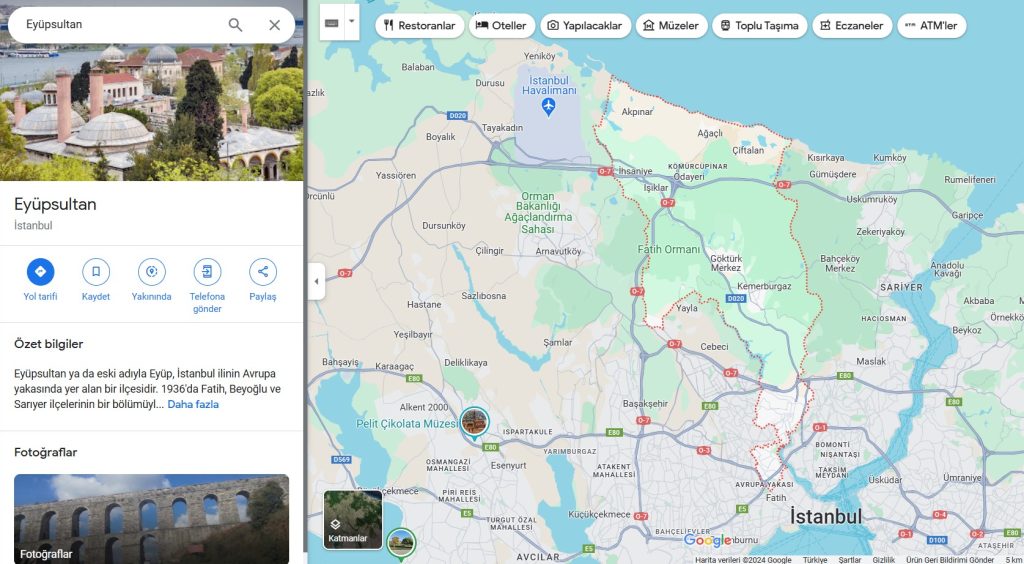This screenshot has height=564, width=1024.
Task: Click the Orman Bakanlığı Ağaçlandırma Sahası label
Action: click(x=538, y=213)
